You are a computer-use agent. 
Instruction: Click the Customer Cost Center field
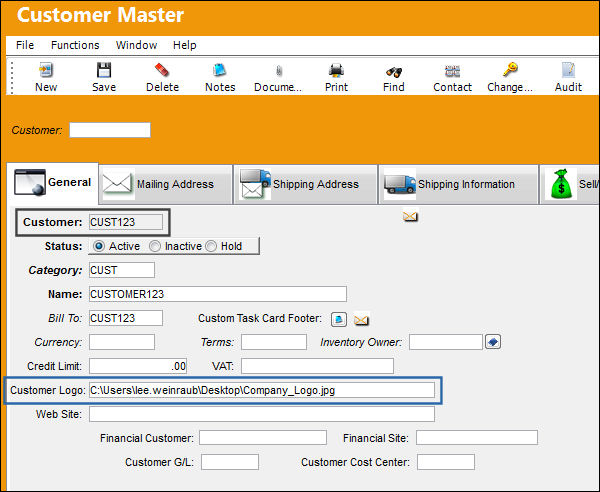(x=446, y=462)
